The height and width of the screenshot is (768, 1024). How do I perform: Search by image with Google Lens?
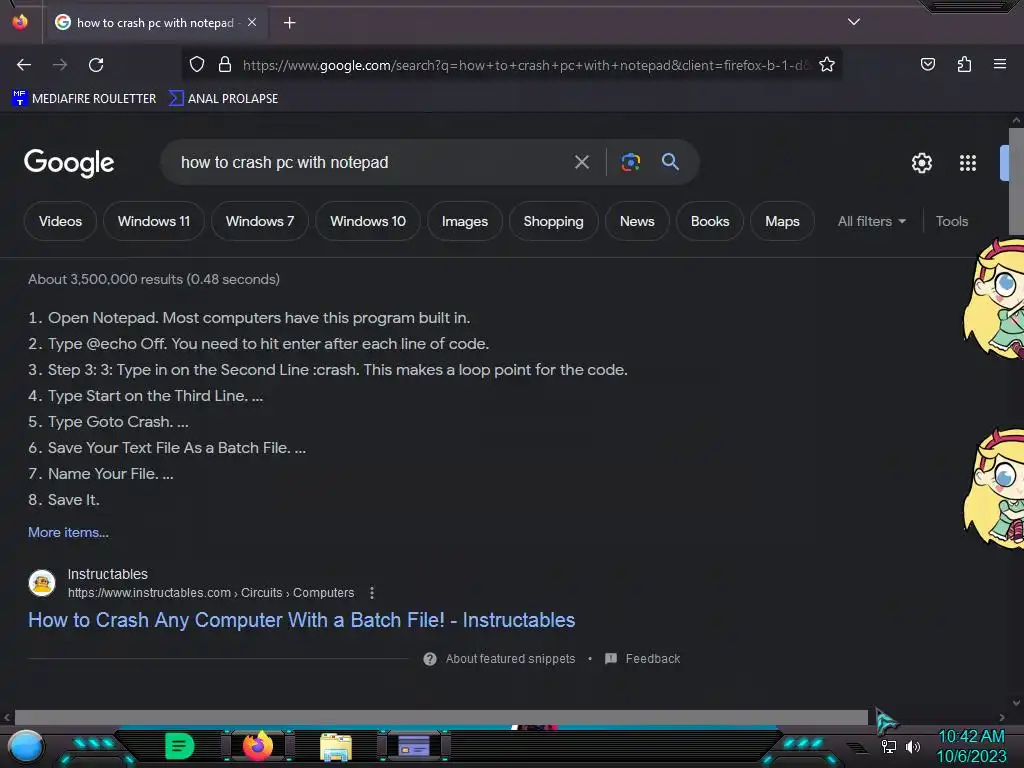coord(630,162)
